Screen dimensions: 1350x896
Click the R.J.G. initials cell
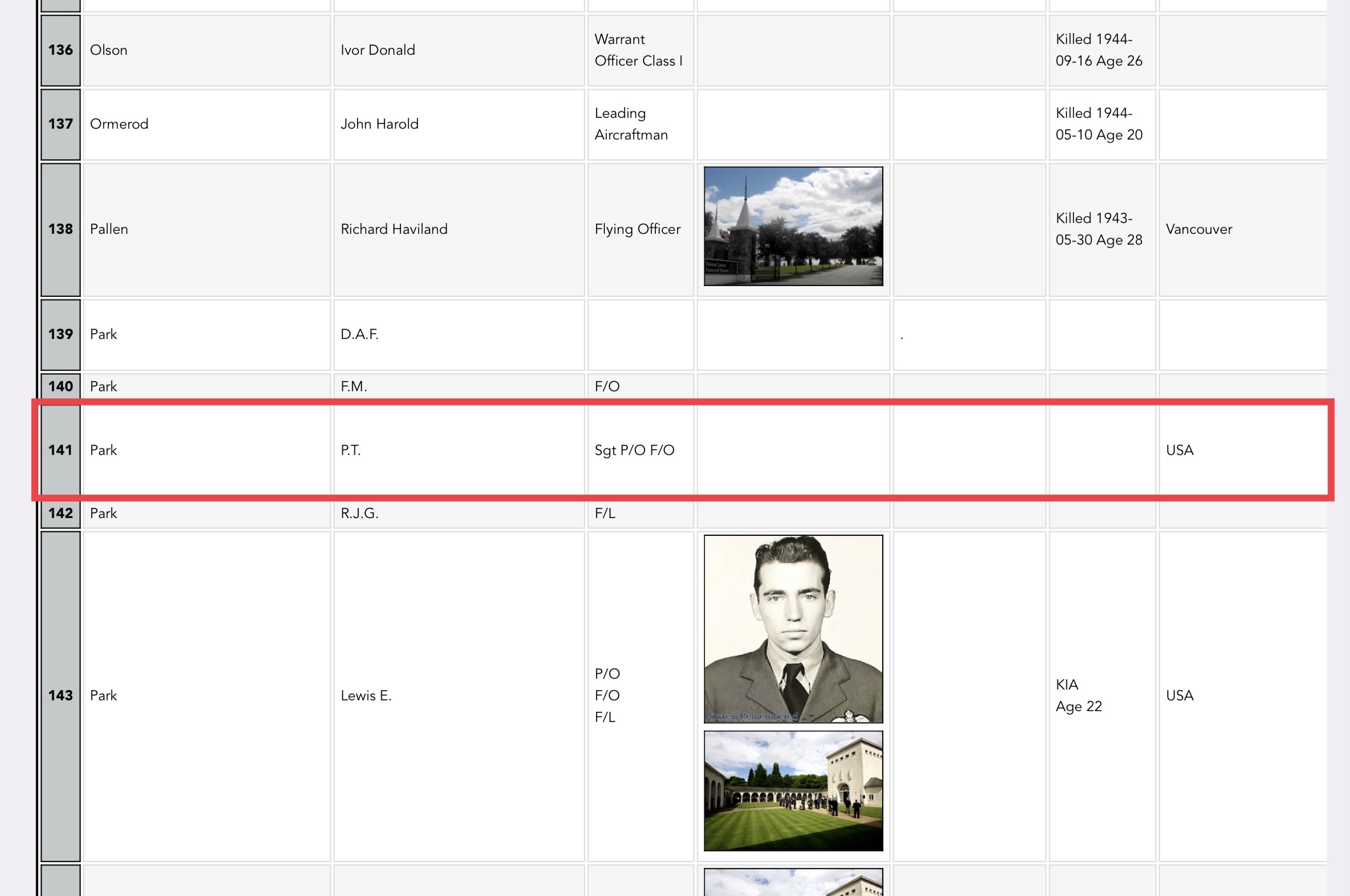(x=458, y=514)
